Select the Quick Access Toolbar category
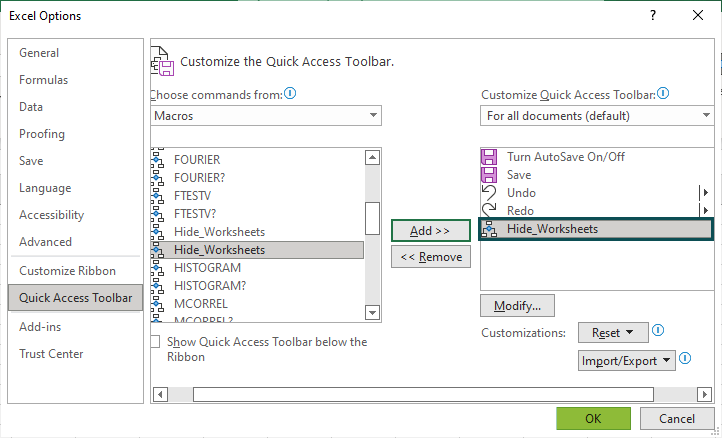This screenshot has height=438, width=722. [76, 298]
